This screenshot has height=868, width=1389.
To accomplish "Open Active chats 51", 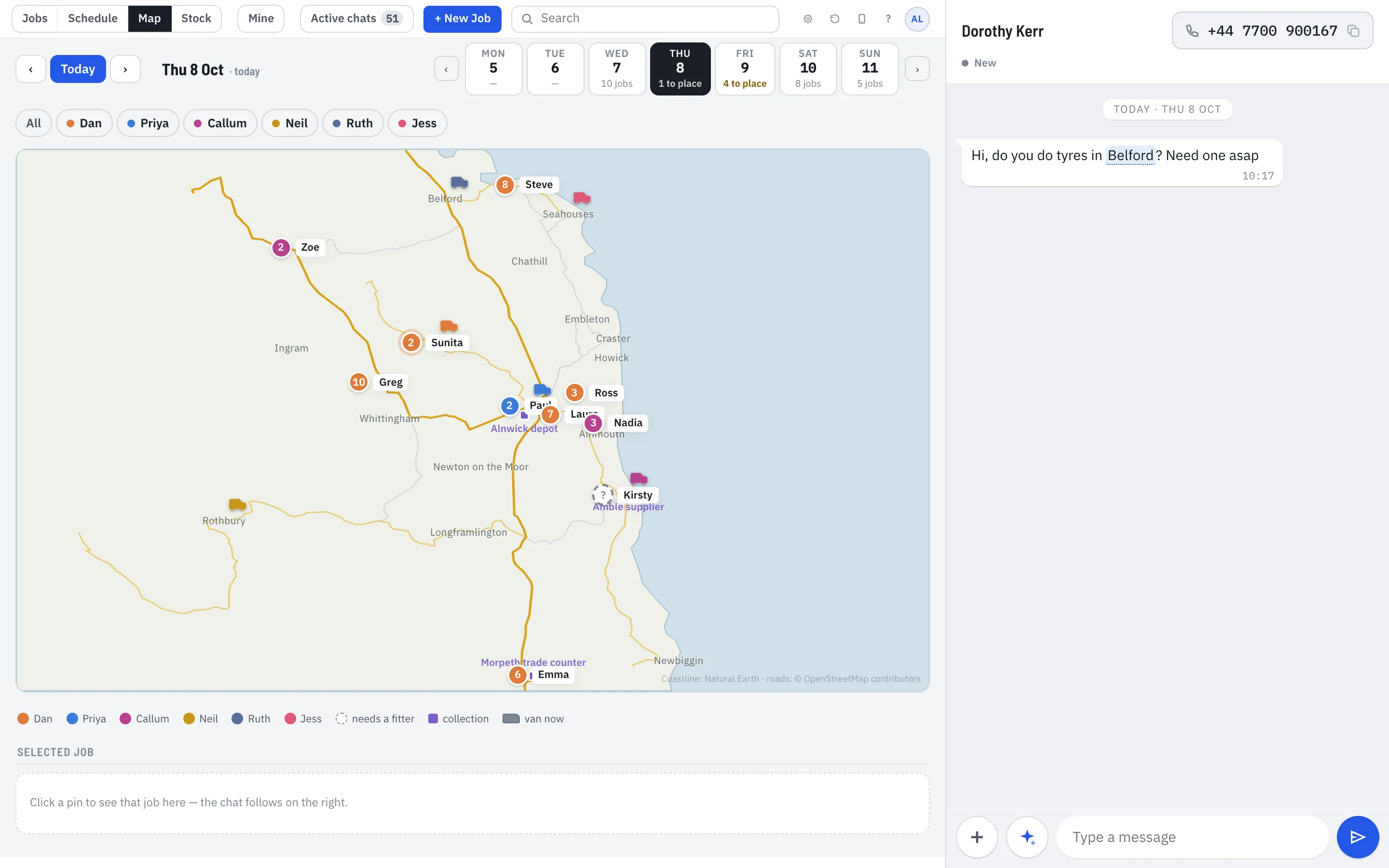I will coord(356,19).
